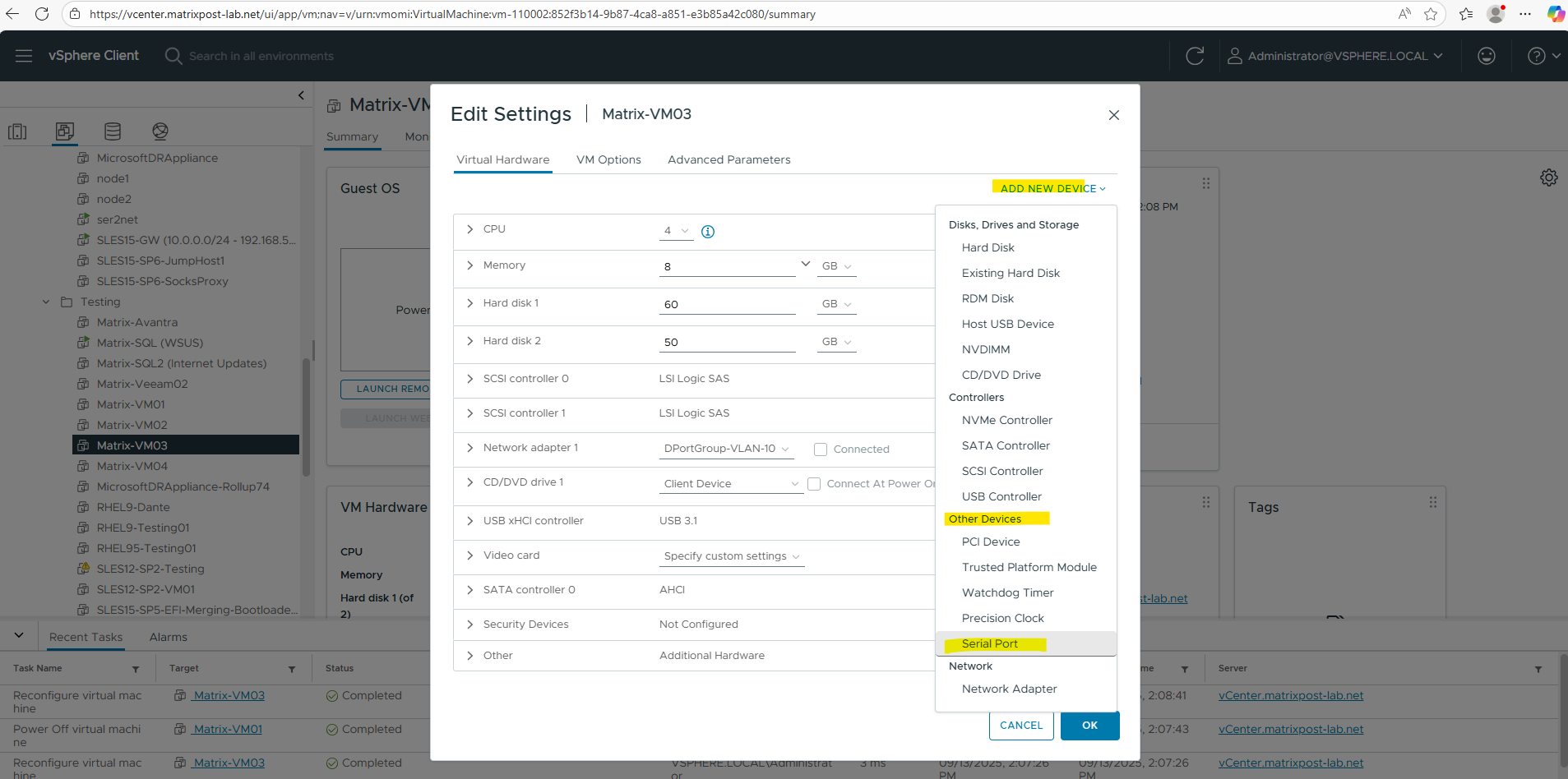
Task: Expand the CPU settings row
Action: click(469, 229)
